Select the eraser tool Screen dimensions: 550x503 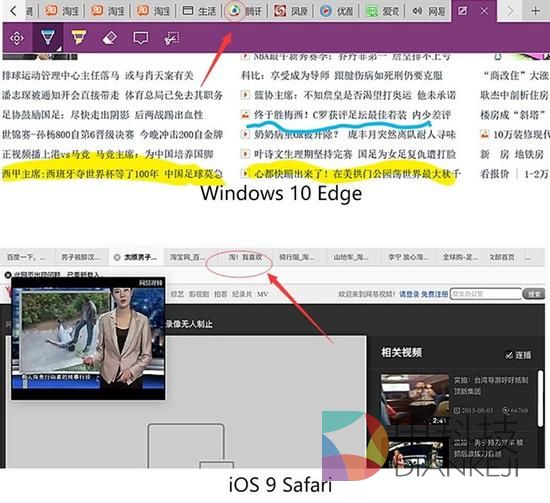(x=110, y=38)
